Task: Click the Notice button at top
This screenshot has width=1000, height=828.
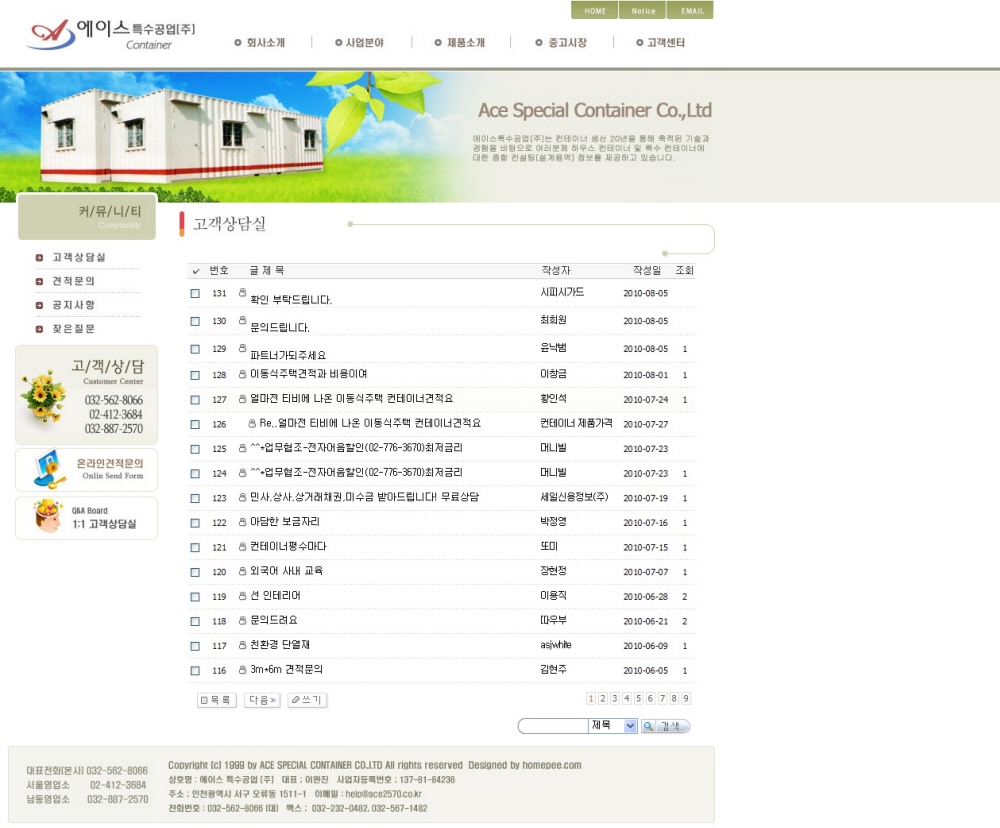Action: point(644,11)
